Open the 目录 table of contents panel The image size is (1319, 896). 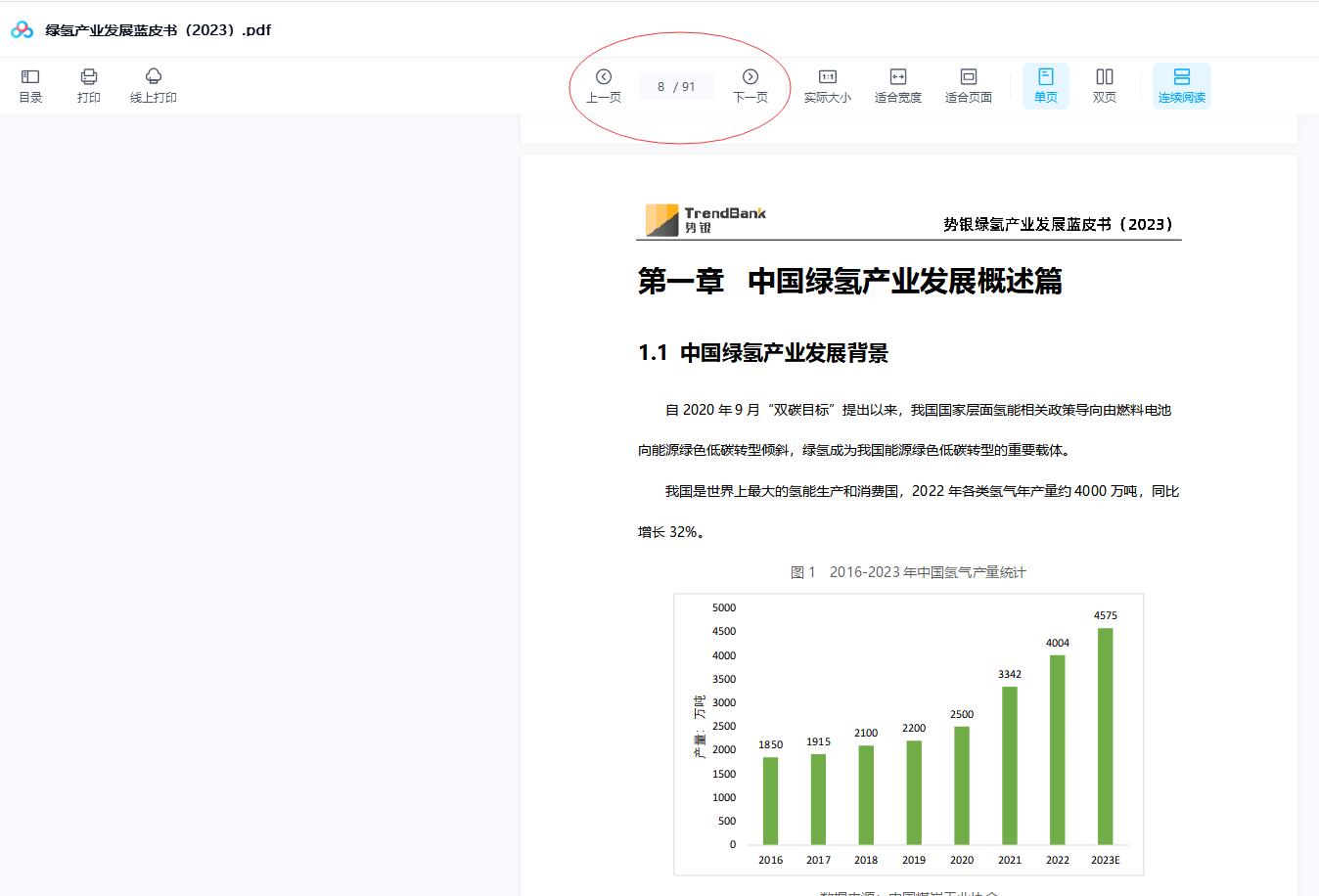click(30, 85)
